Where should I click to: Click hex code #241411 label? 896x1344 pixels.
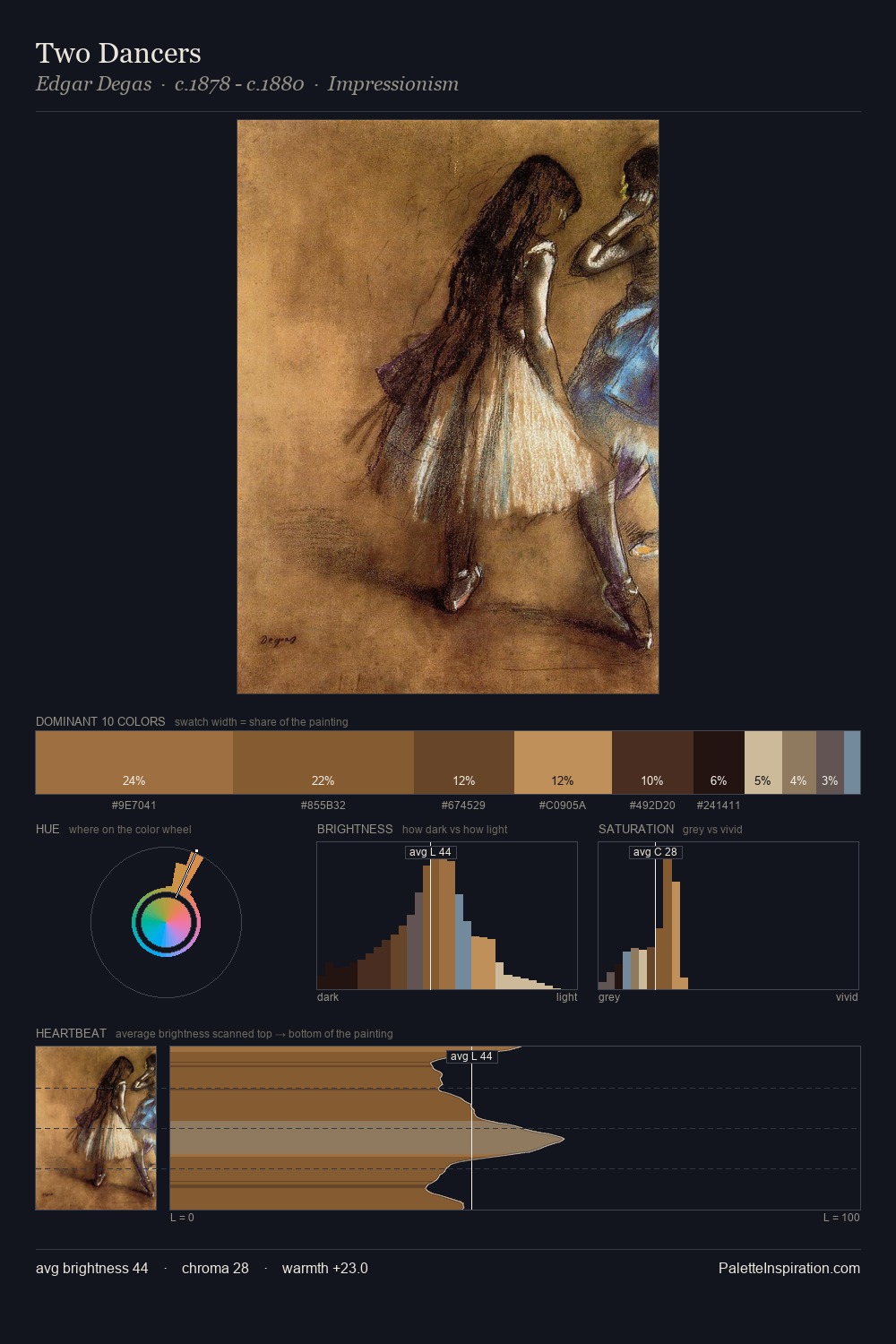(719, 806)
